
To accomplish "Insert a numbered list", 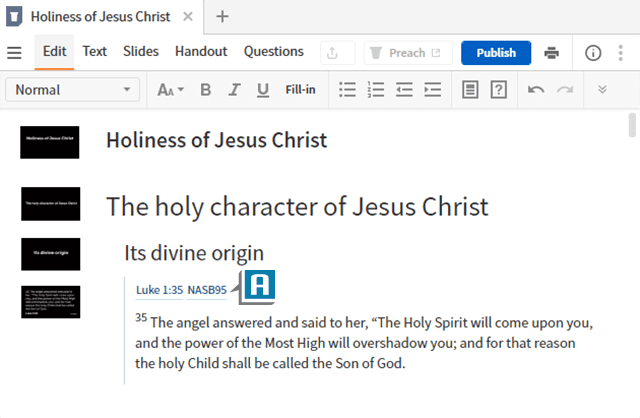I will click(376, 90).
